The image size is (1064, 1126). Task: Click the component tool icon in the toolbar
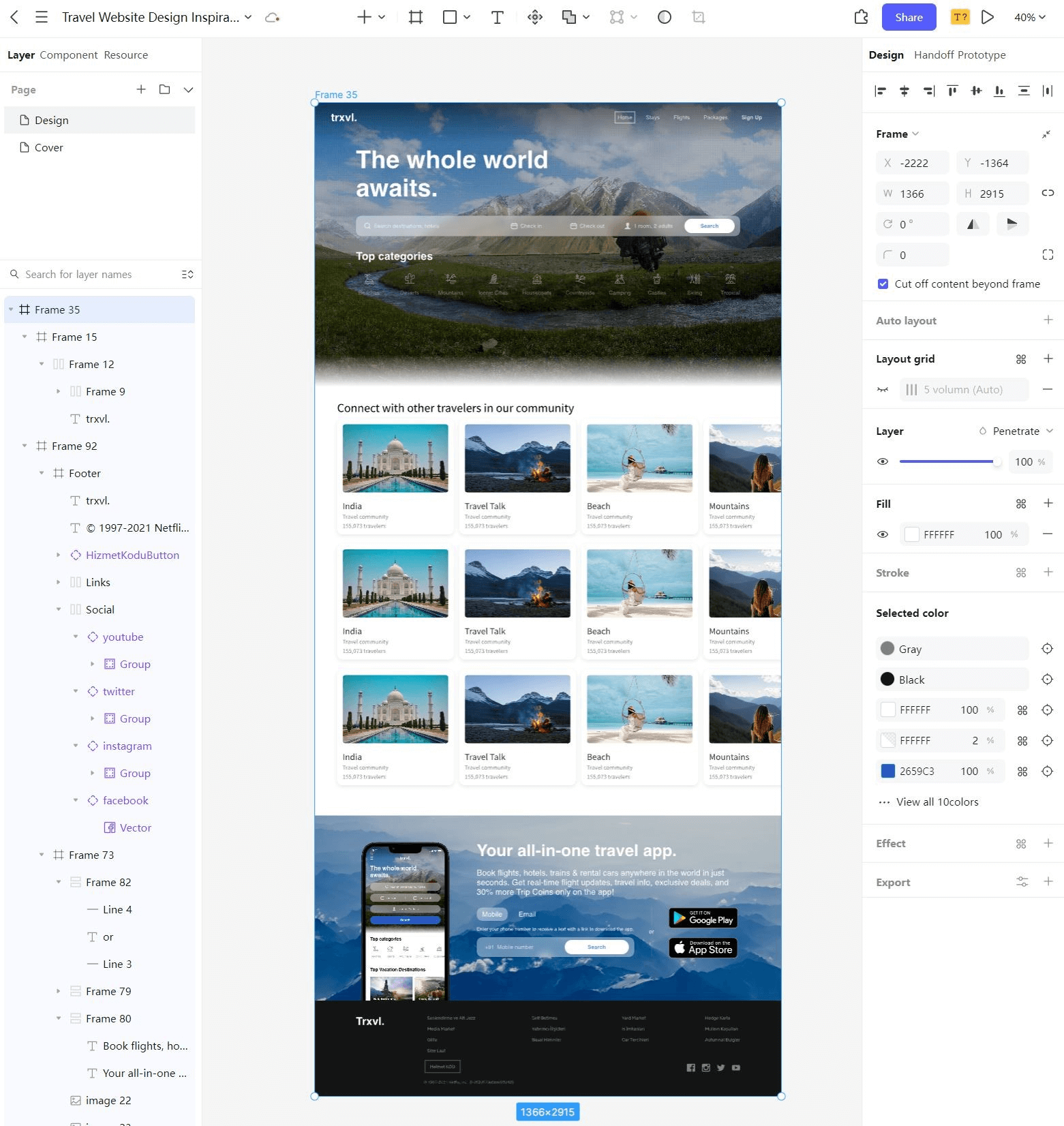coord(535,17)
